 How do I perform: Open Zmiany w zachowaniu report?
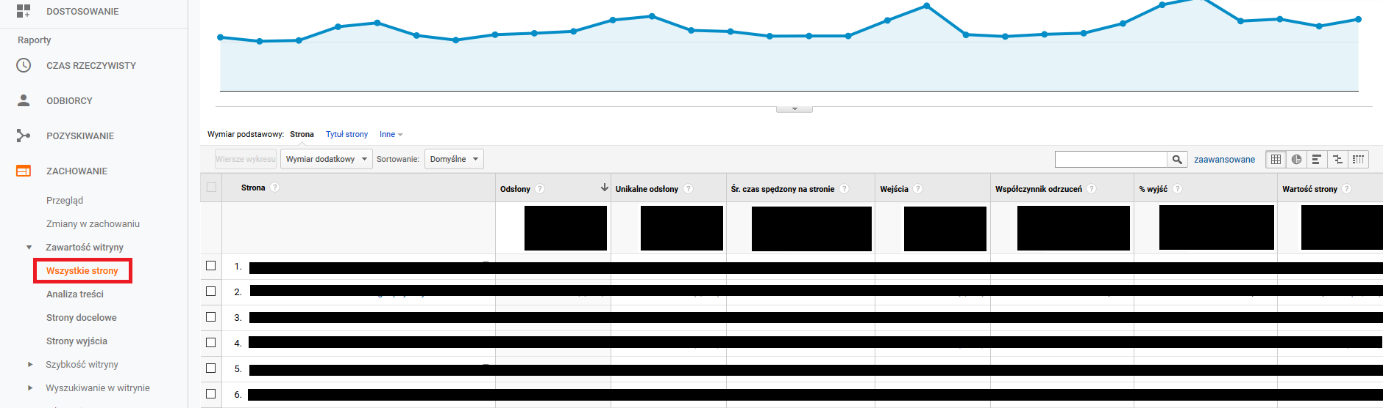point(92,224)
